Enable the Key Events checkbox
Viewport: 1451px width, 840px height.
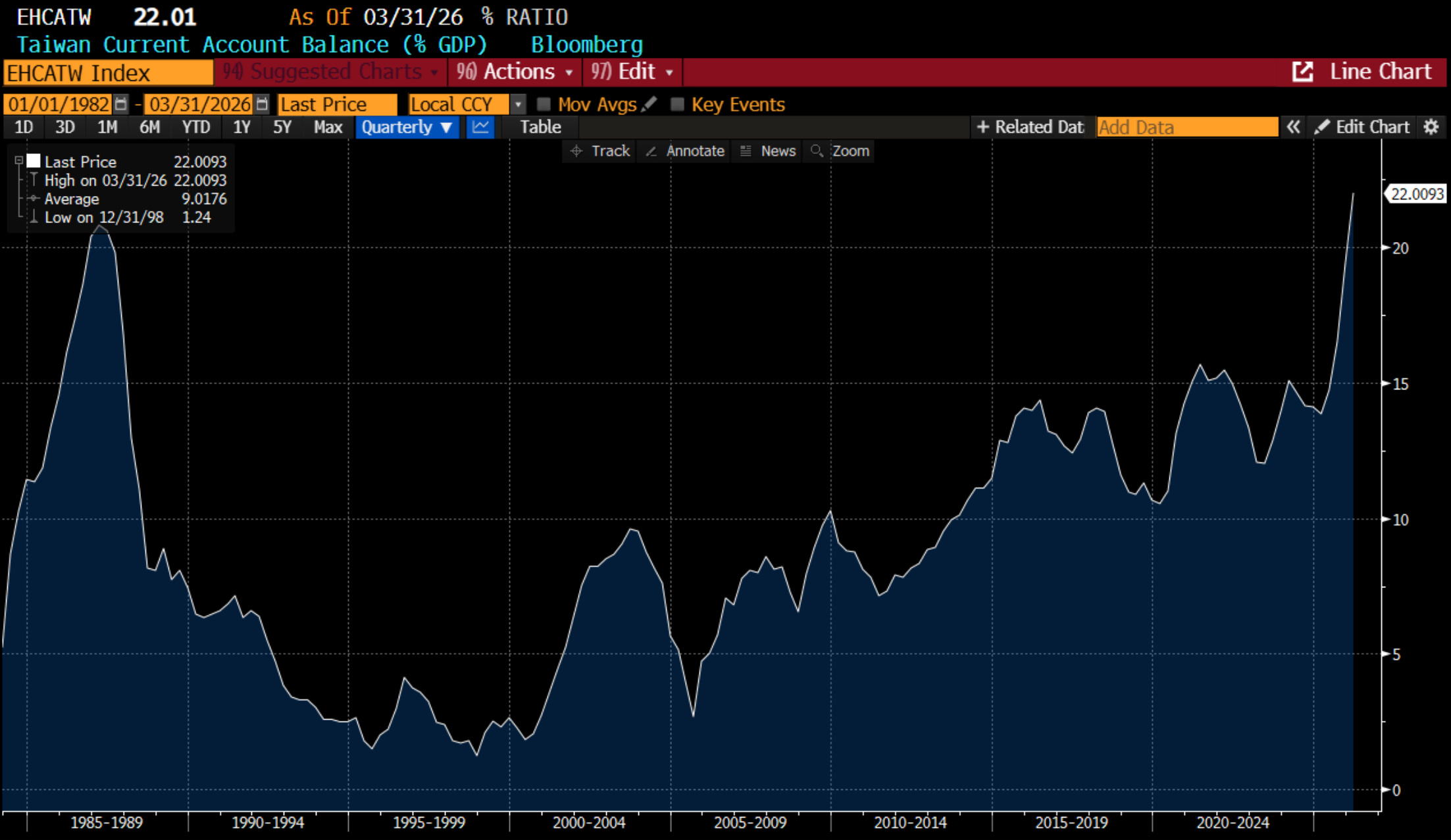[677, 104]
